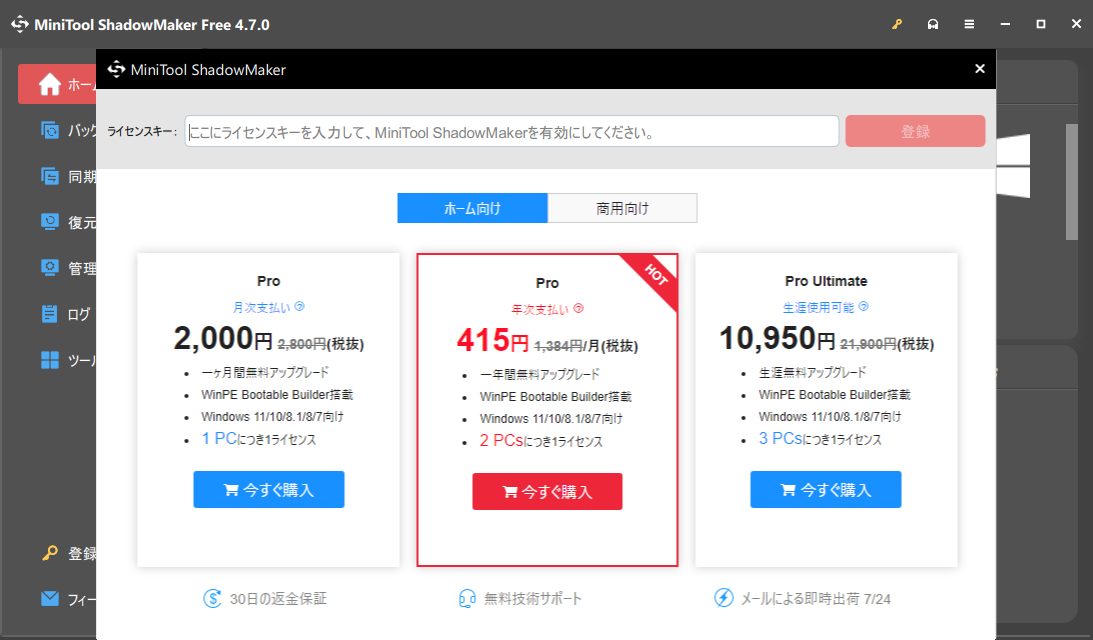Screen dimensions: 1093x640
Task: Open the Manage icon in the sidebar
Action: [49, 268]
